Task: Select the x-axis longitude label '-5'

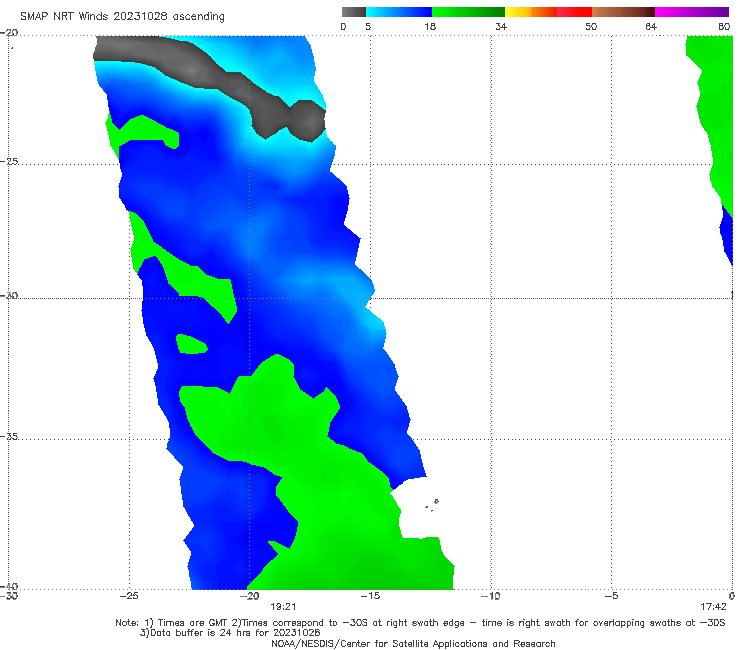Action: pyautogui.click(x=612, y=596)
